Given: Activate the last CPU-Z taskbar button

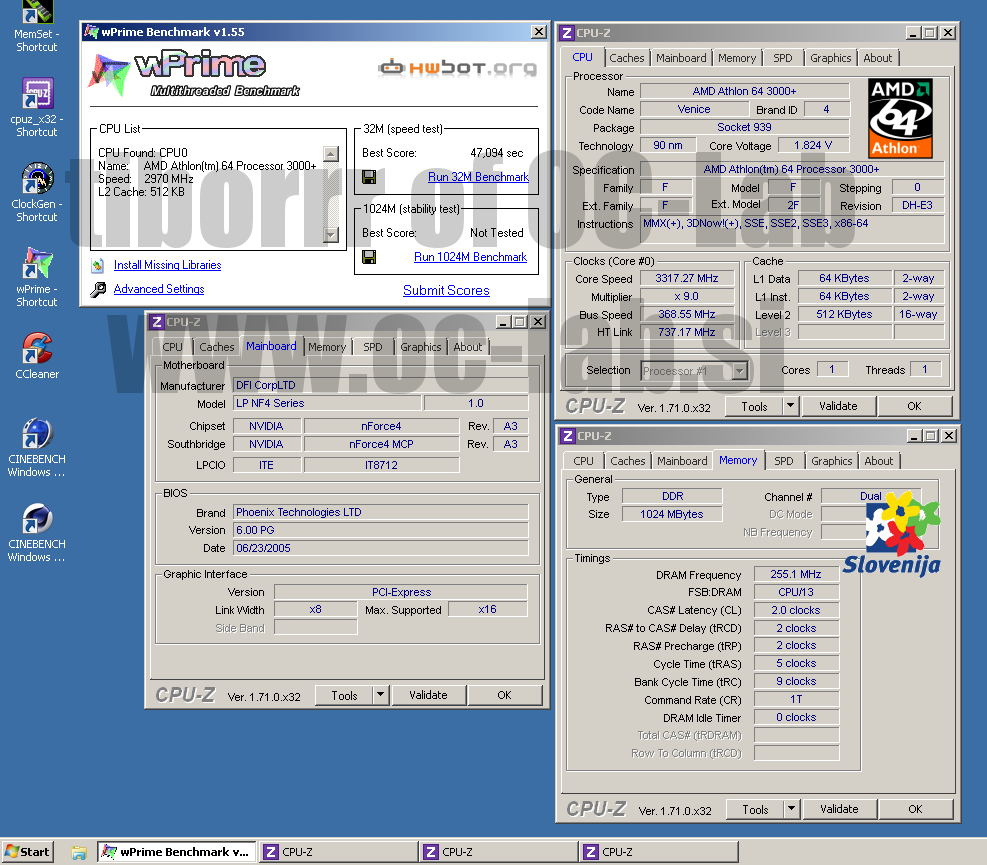Looking at the screenshot, I should (658, 852).
